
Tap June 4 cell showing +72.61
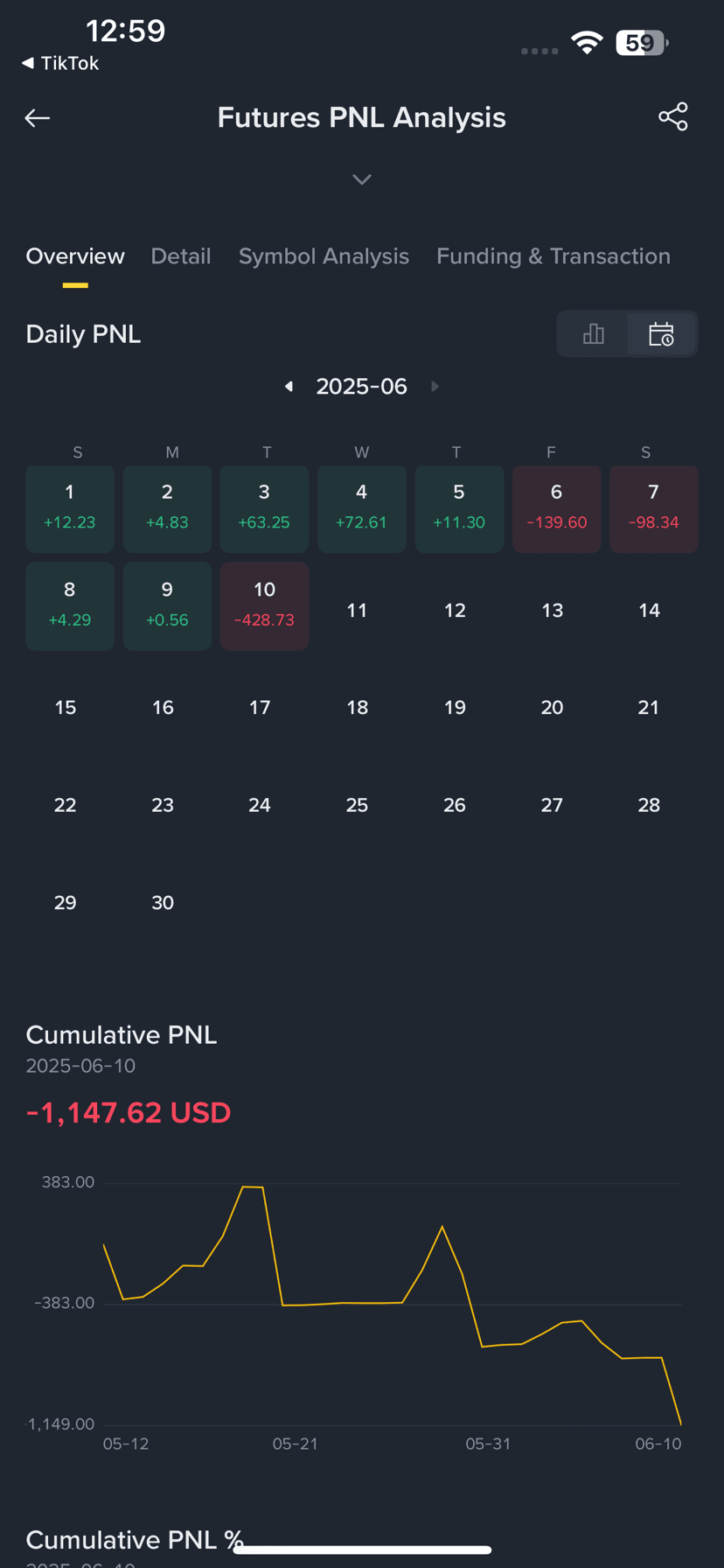361,508
